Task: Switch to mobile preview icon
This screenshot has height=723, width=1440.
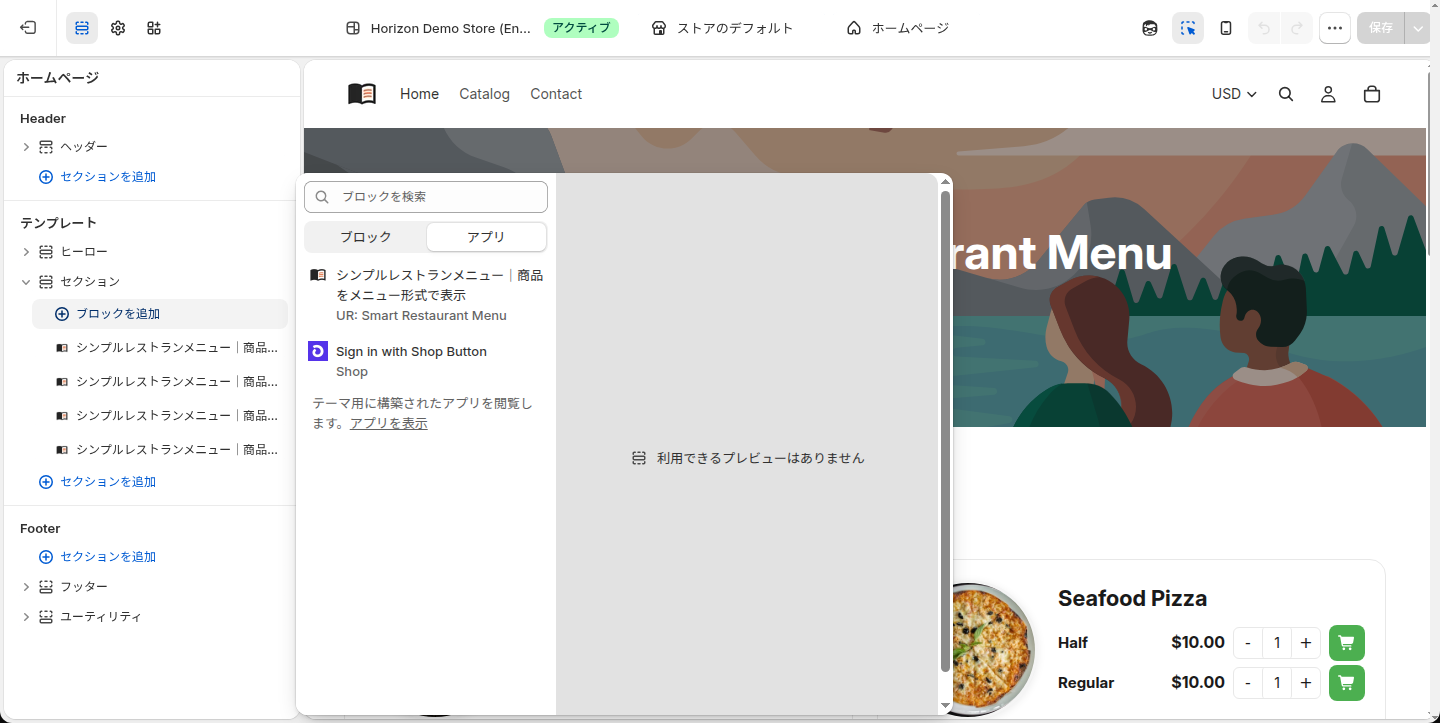Action: pos(1226,28)
